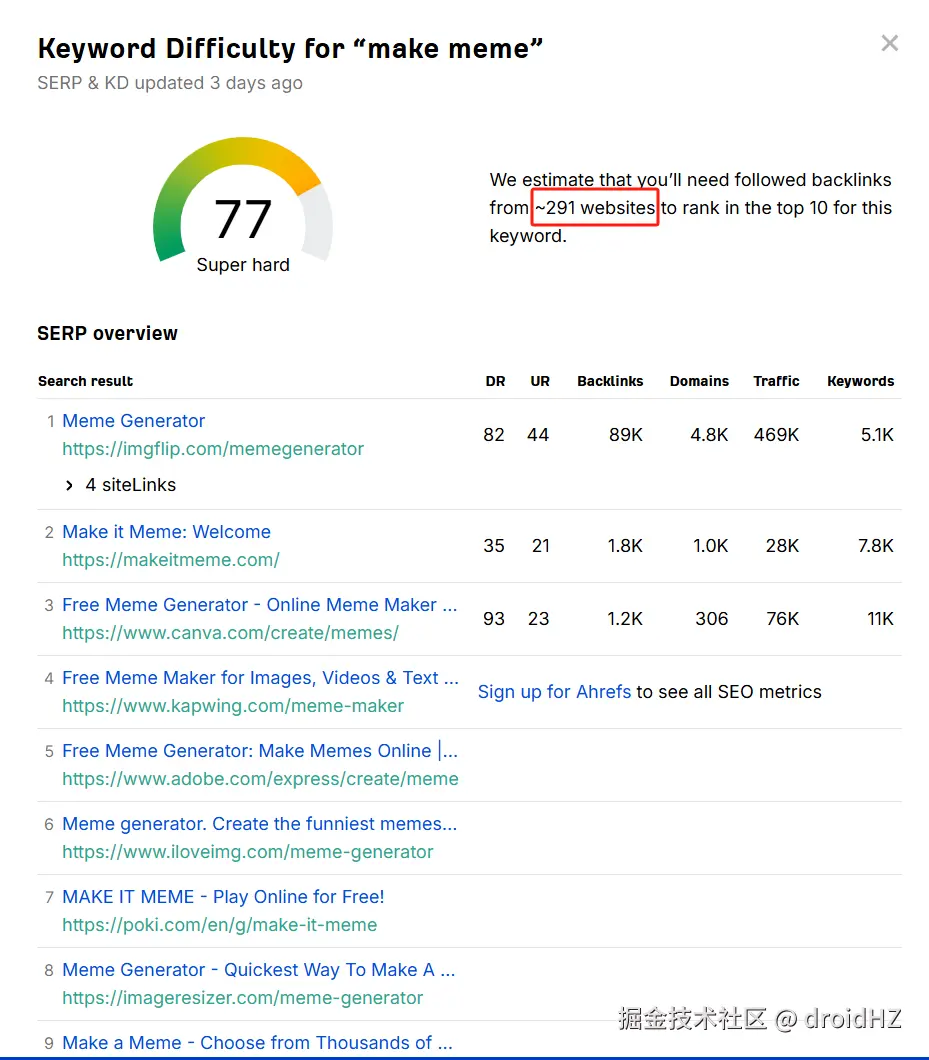The image size is (929, 1060).
Task: Open the Make it Meme: Welcome result
Action: coord(166,531)
